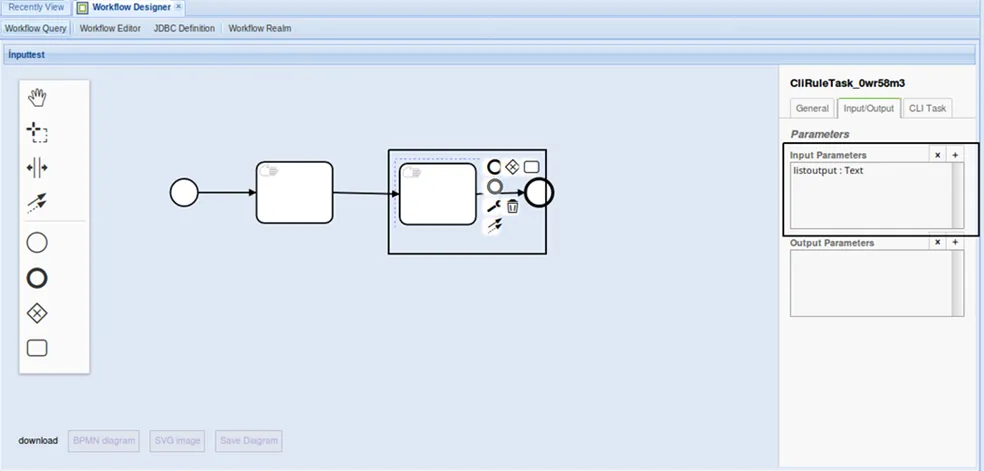Select the start event circle on canvas
984x471 pixels.
[x=184, y=192]
